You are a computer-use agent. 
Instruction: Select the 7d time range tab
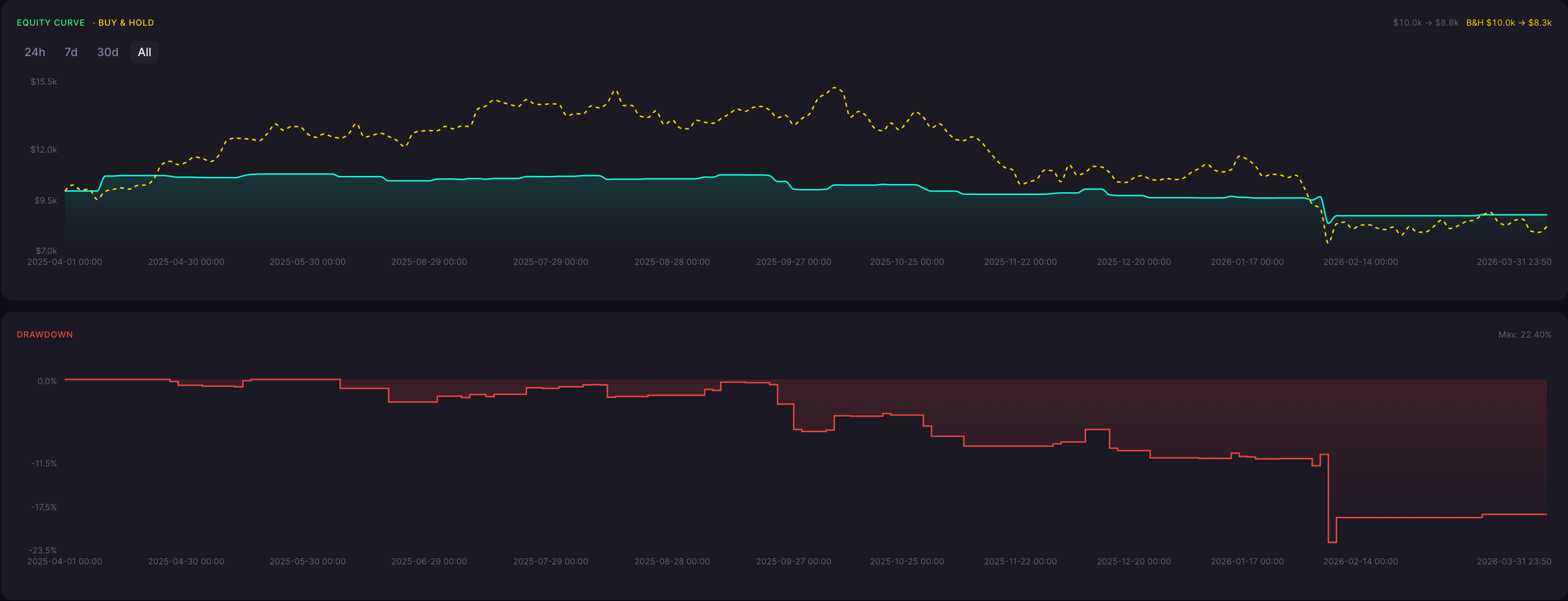pyautogui.click(x=71, y=52)
